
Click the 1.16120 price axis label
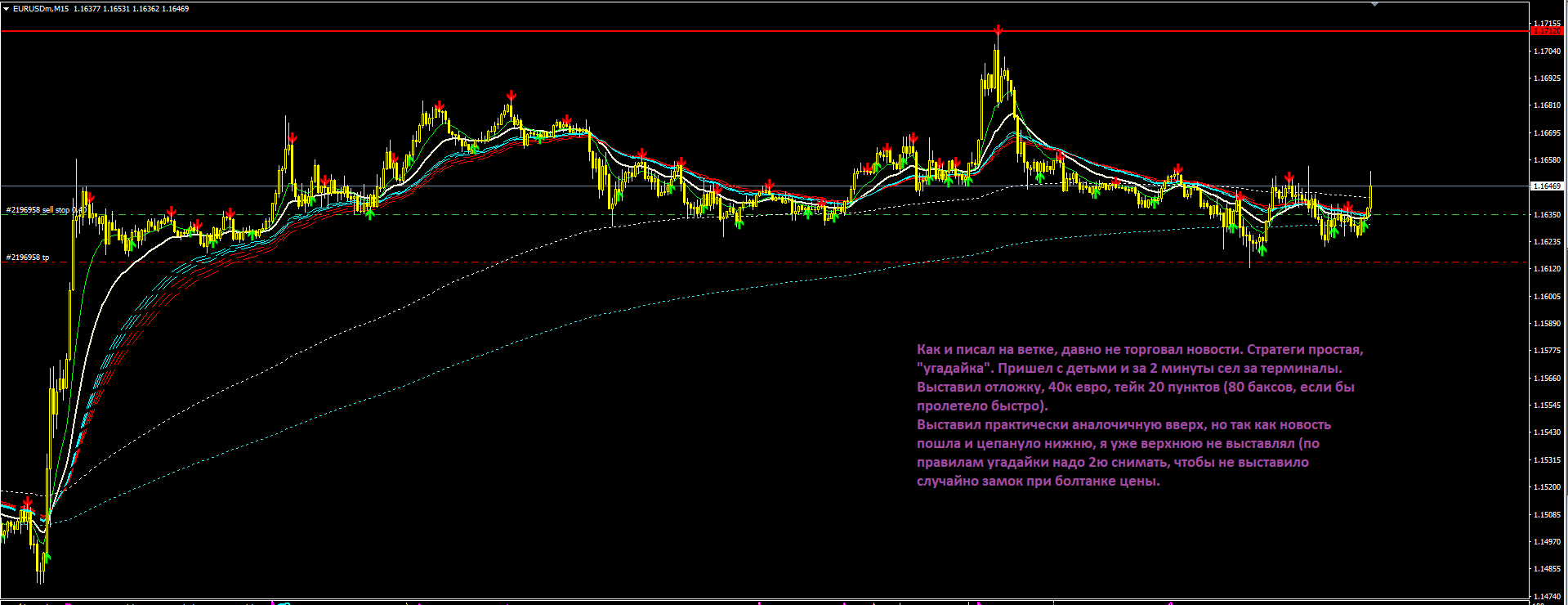(1547, 269)
